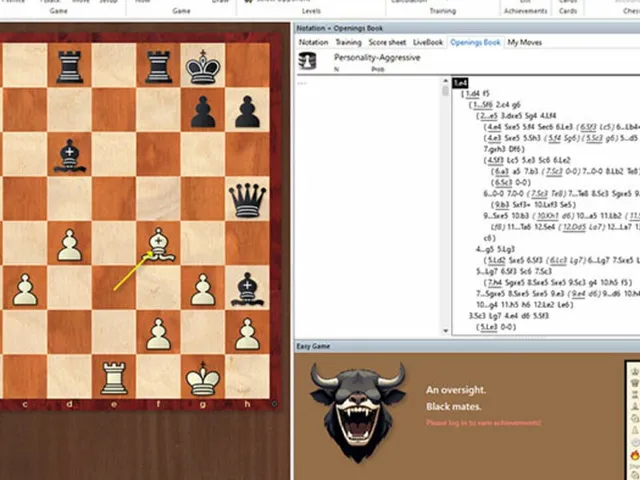
Task: Click the book list scroll-down arrow
Action: pos(445,331)
